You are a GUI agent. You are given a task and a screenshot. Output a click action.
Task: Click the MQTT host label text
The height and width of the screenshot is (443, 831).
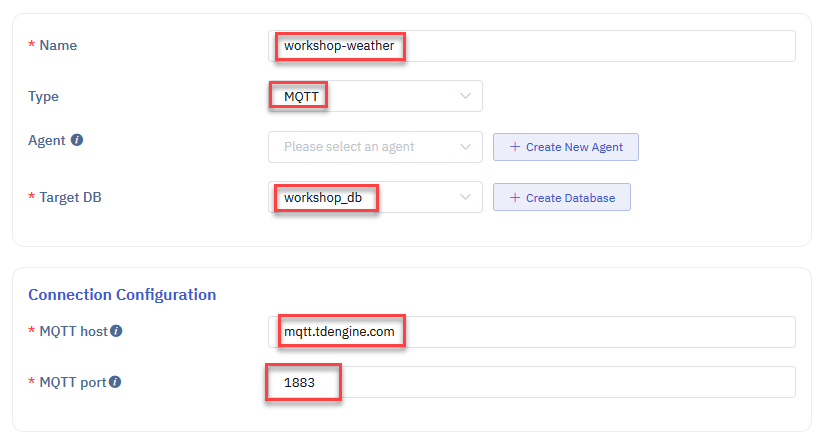73,331
